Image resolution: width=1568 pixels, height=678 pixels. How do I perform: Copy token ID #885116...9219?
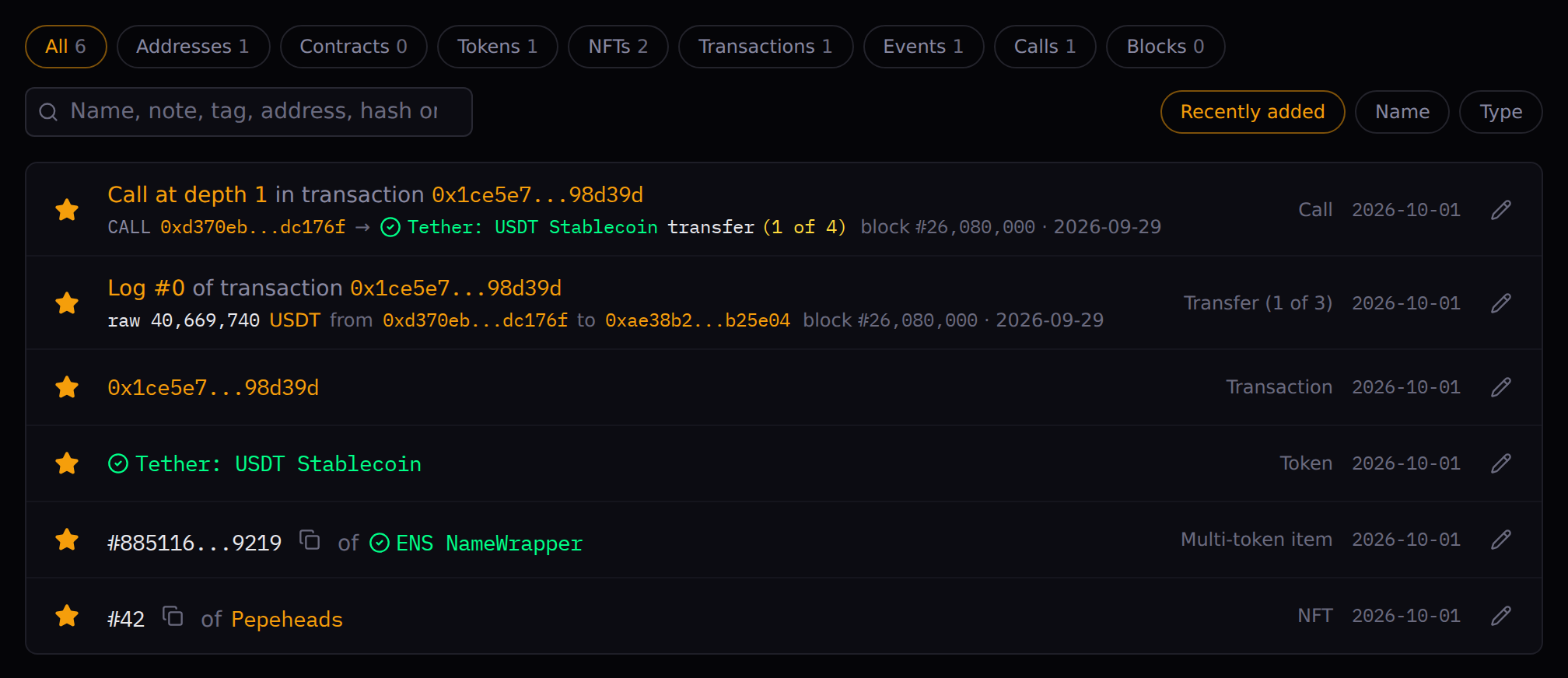point(310,540)
